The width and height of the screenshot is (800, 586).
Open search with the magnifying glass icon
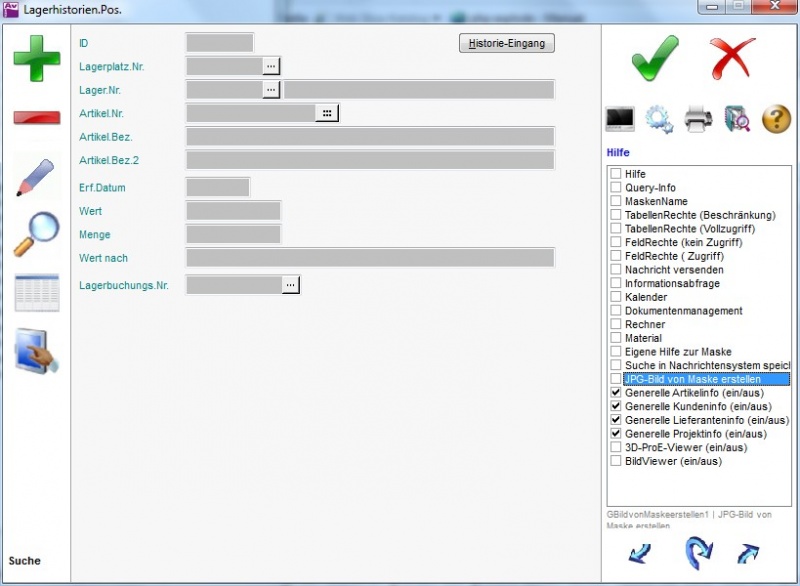36,234
